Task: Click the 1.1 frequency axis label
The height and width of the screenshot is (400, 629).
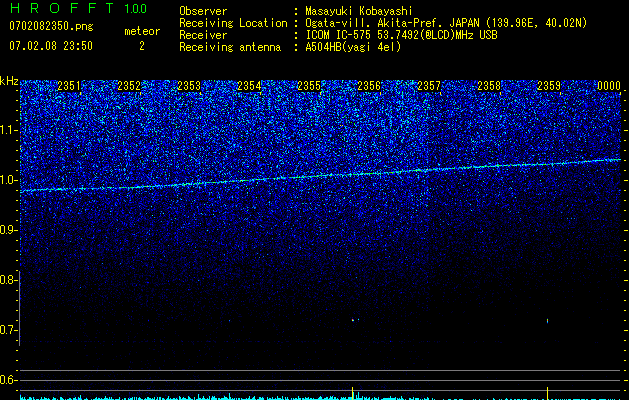Action: click(x=8, y=130)
